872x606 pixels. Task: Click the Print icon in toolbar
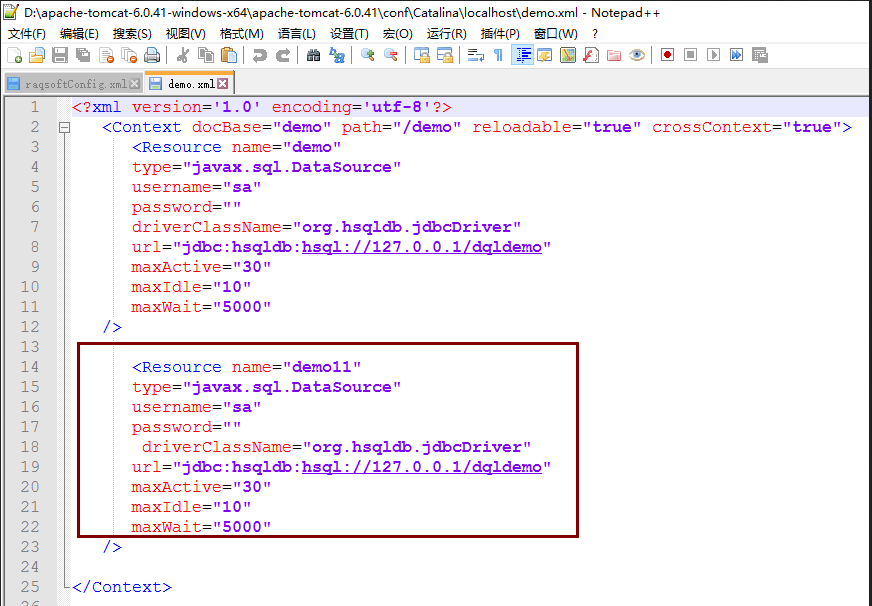(152, 55)
